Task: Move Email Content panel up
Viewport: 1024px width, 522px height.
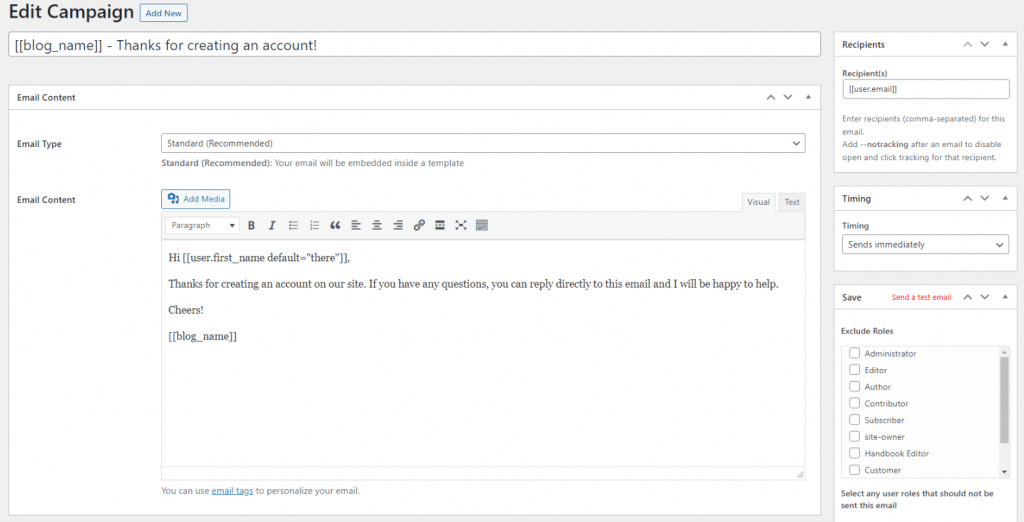Action: pos(771,97)
